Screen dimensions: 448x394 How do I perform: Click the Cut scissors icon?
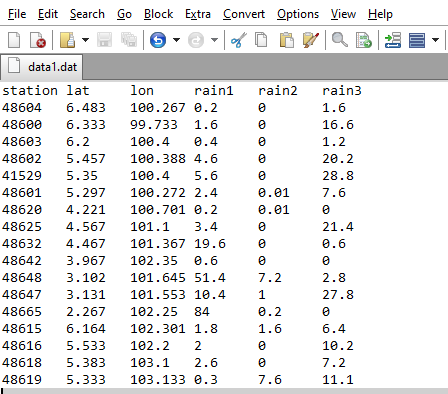(x=238, y=40)
